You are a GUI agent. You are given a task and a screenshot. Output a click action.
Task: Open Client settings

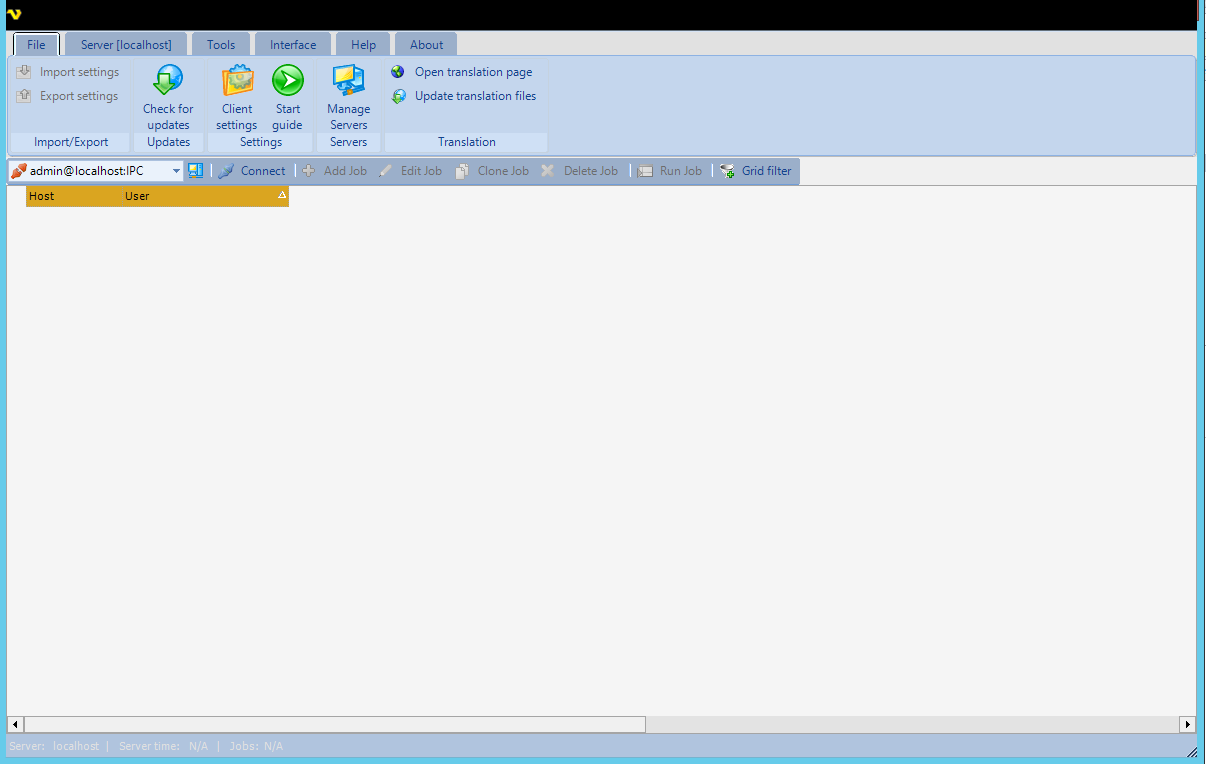pyautogui.click(x=237, y=81)
